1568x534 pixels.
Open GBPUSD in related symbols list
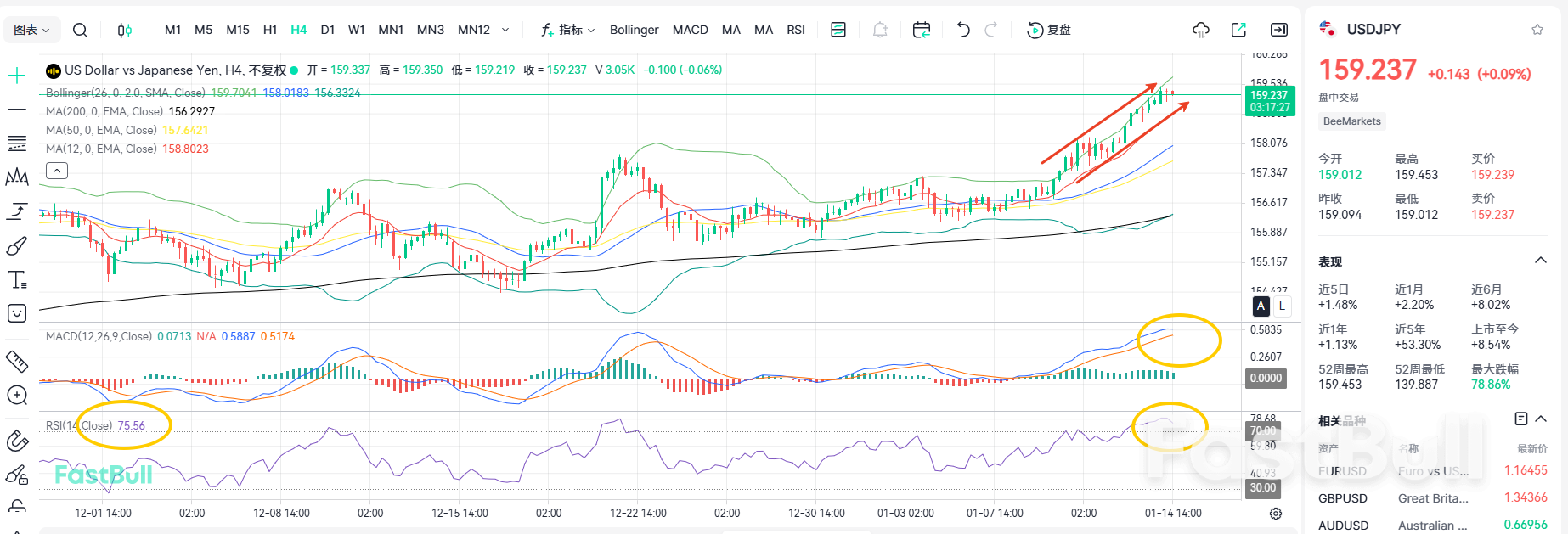[x=1342, y=498]
